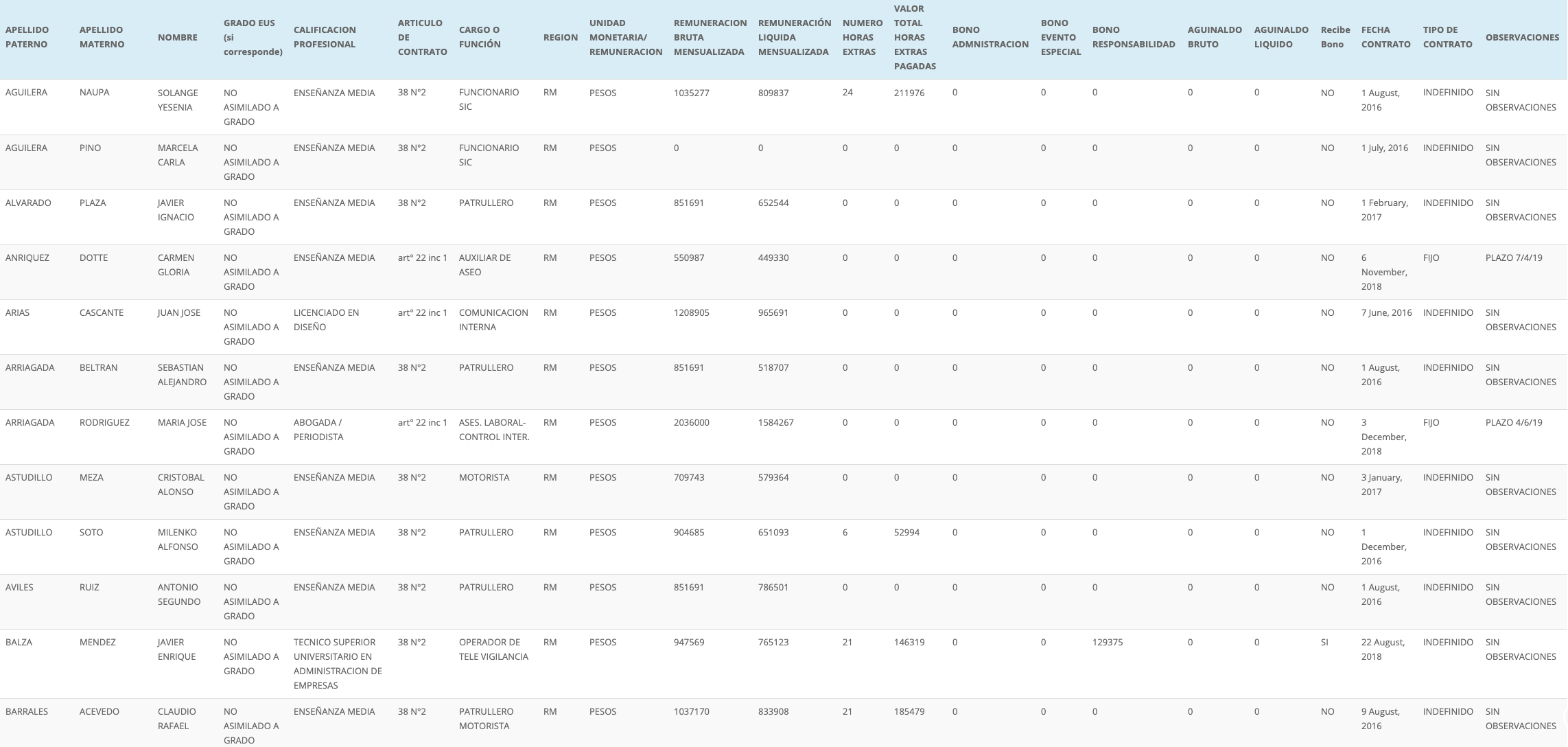Click maternal surname PINO
Viewport: 1568px width, 747px height.
[x=90, y=148]
